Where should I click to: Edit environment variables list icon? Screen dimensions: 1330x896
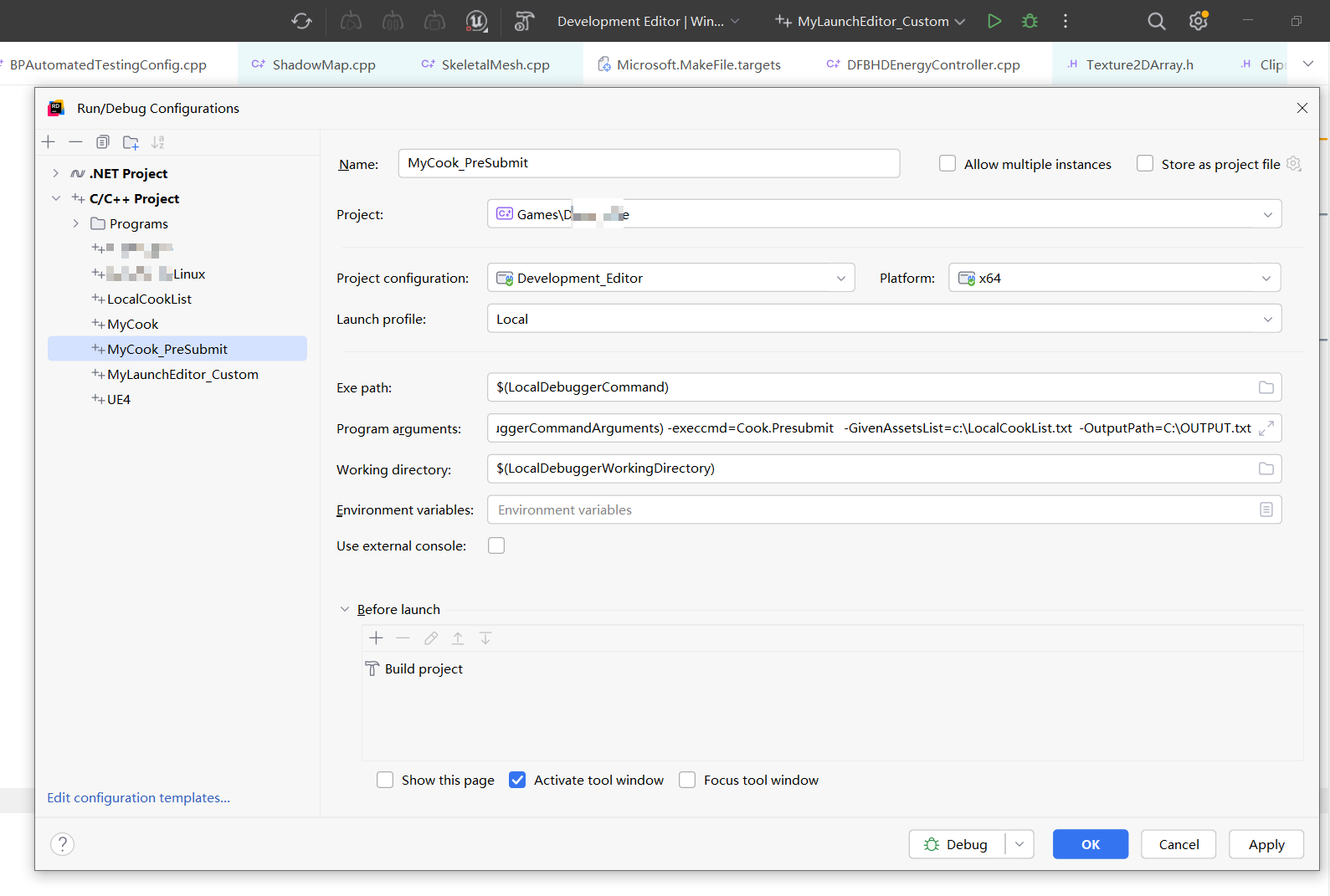[x=1266, y=509]
